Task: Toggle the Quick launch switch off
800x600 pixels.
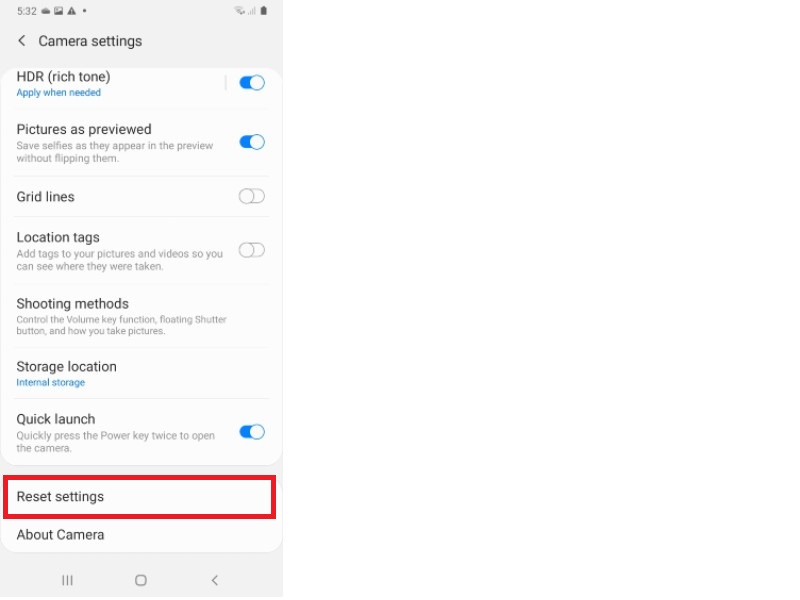Action: point(252,432)
